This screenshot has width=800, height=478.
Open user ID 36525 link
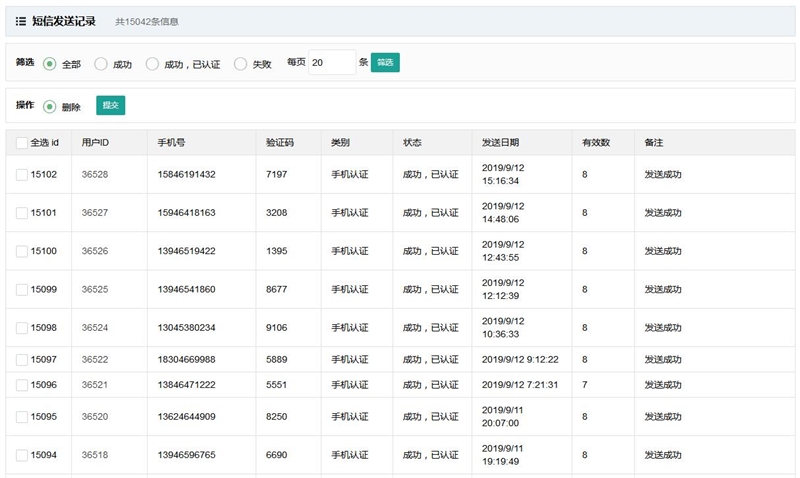(95, 290)
